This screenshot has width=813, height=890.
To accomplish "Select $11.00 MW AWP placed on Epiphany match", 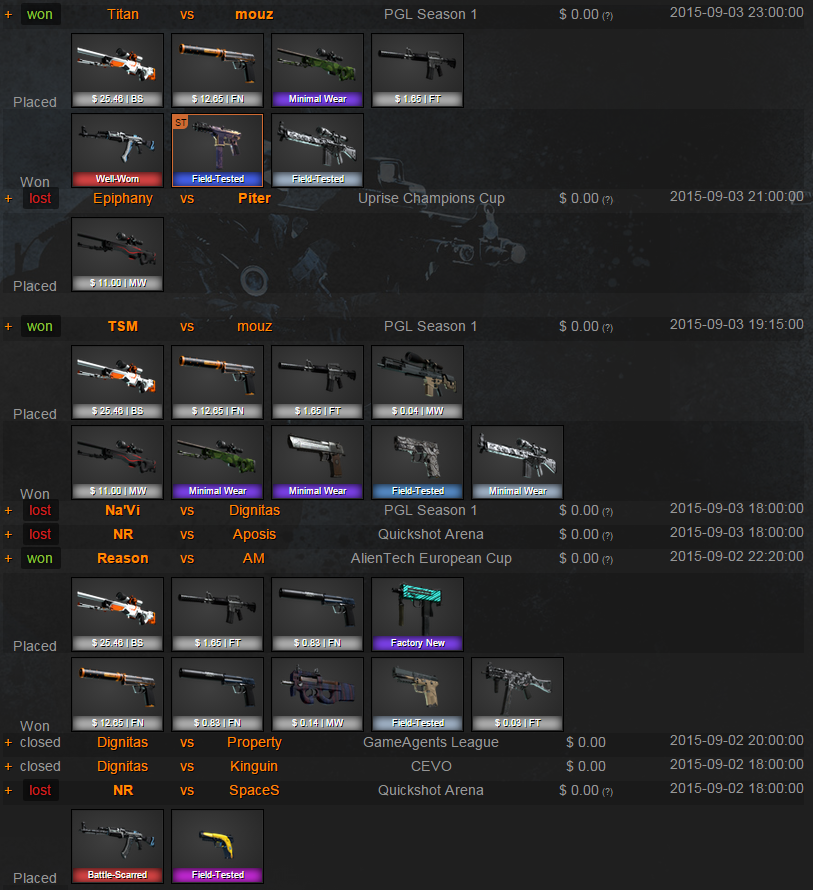I will (118, 254).
